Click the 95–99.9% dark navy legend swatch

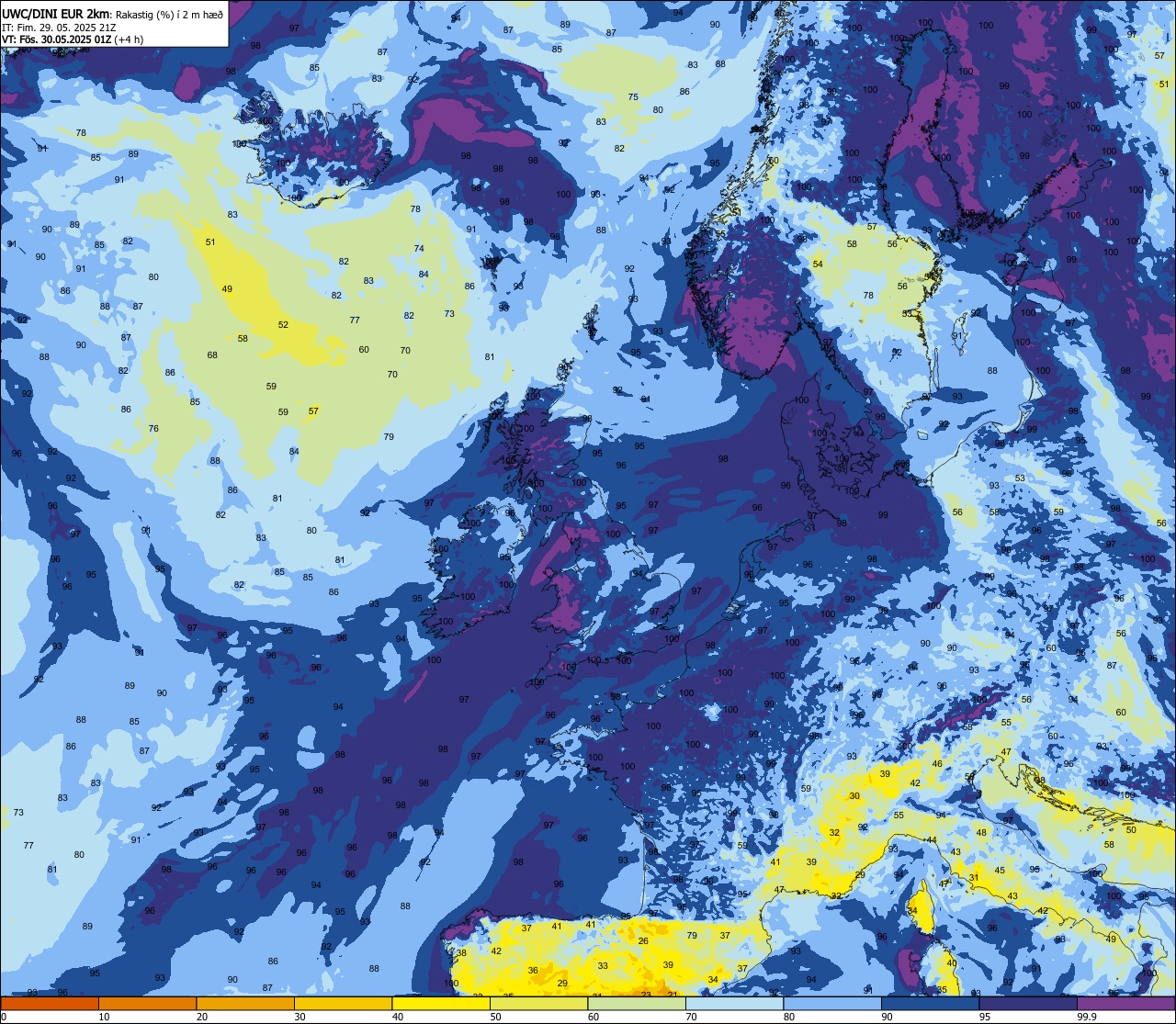[1028, 1003]
